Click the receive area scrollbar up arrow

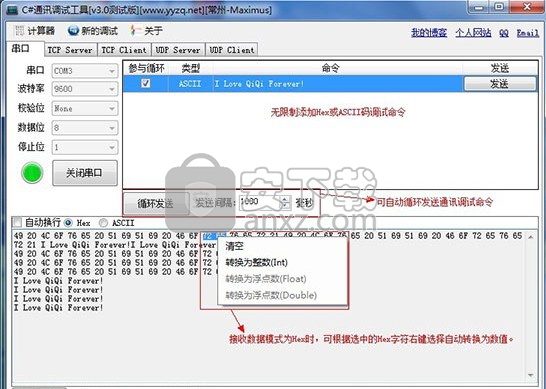click(531, 237)
